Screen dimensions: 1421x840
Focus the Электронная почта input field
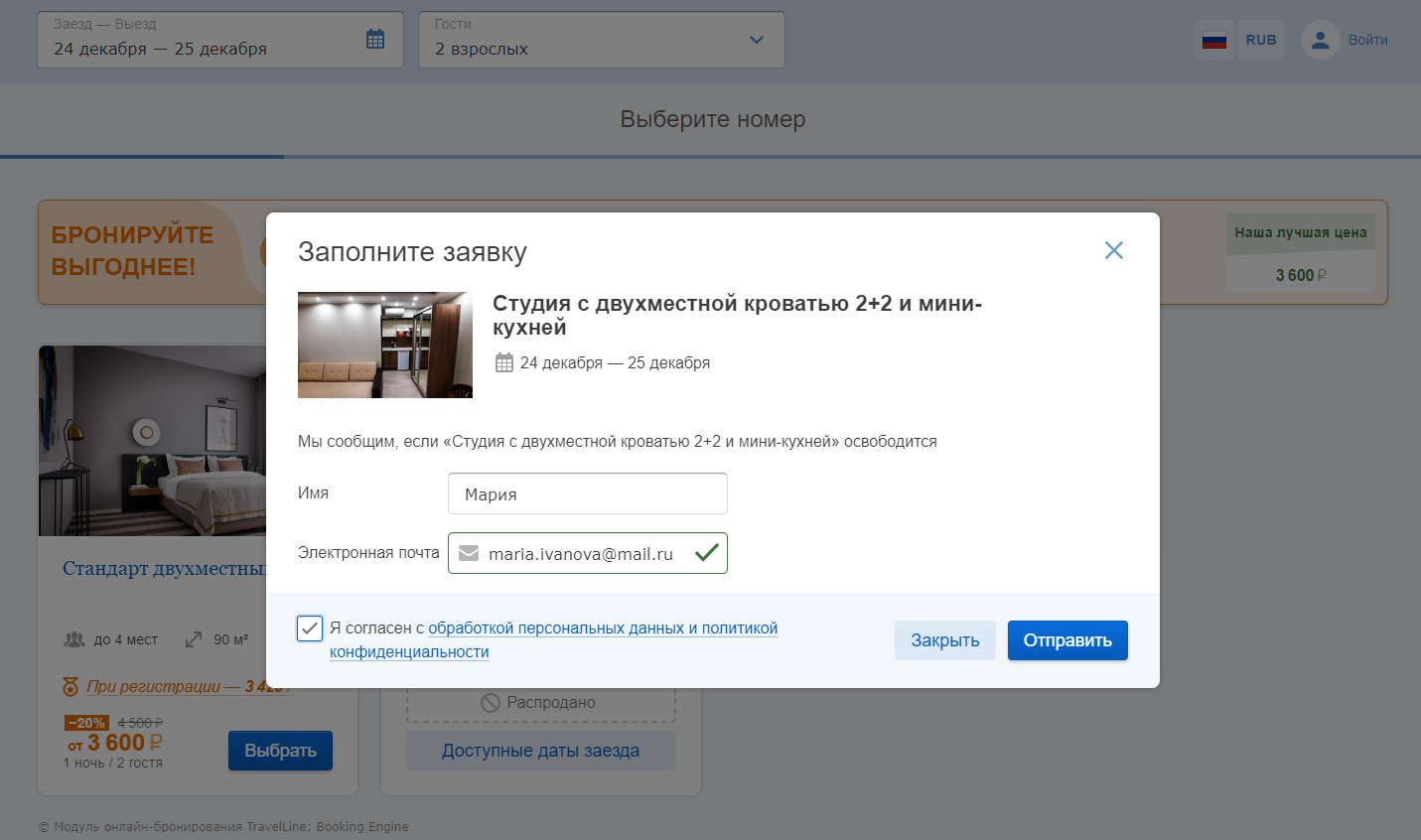[x=588, y=553]
